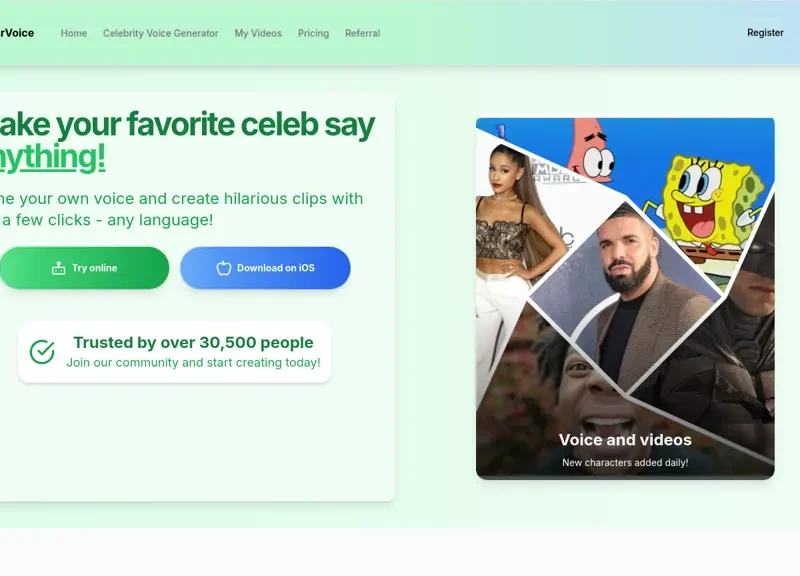800x576 pixels.
Task: Click the Register link
Action: [765, 33]
